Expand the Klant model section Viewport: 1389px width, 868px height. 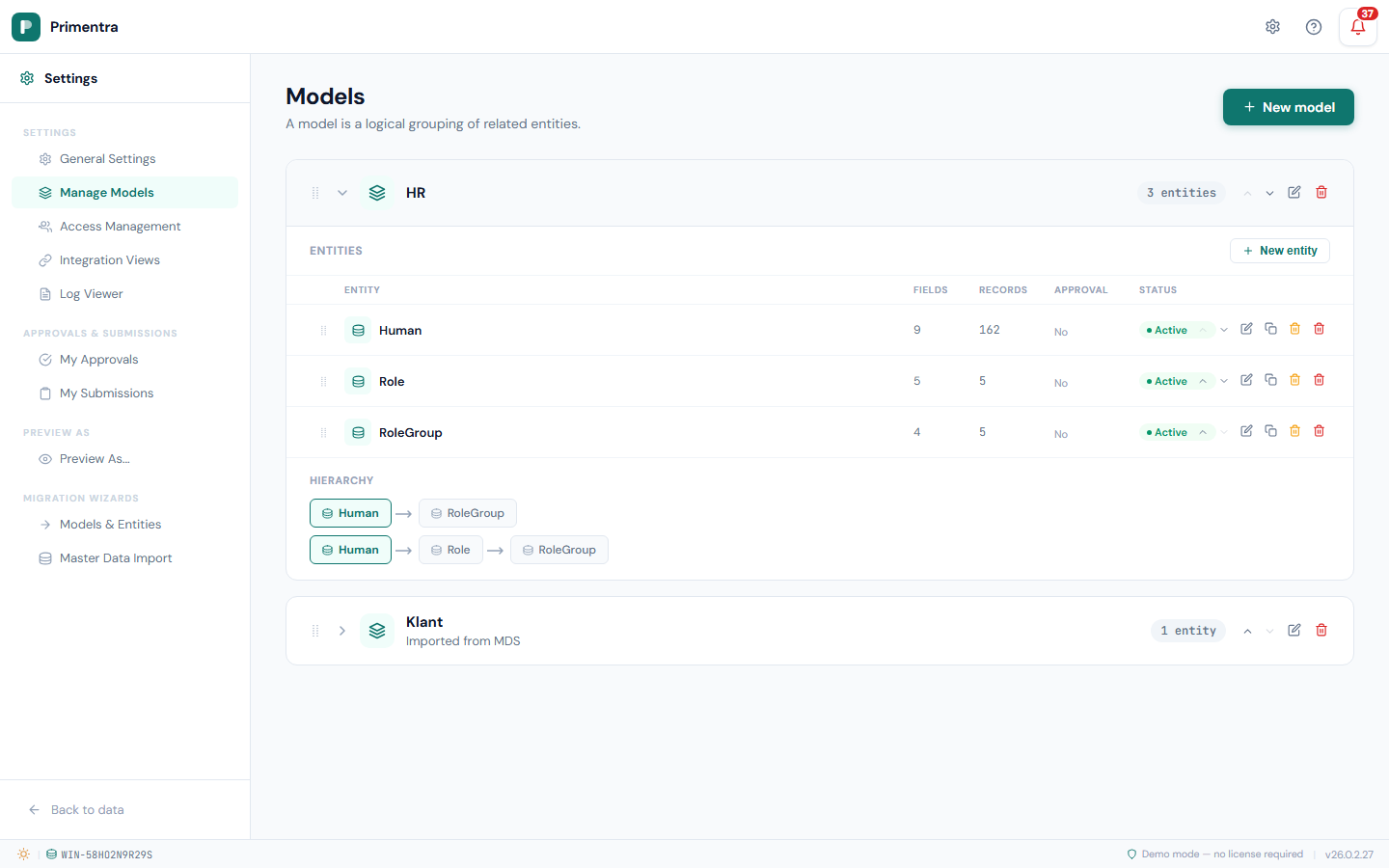[342, 630]
